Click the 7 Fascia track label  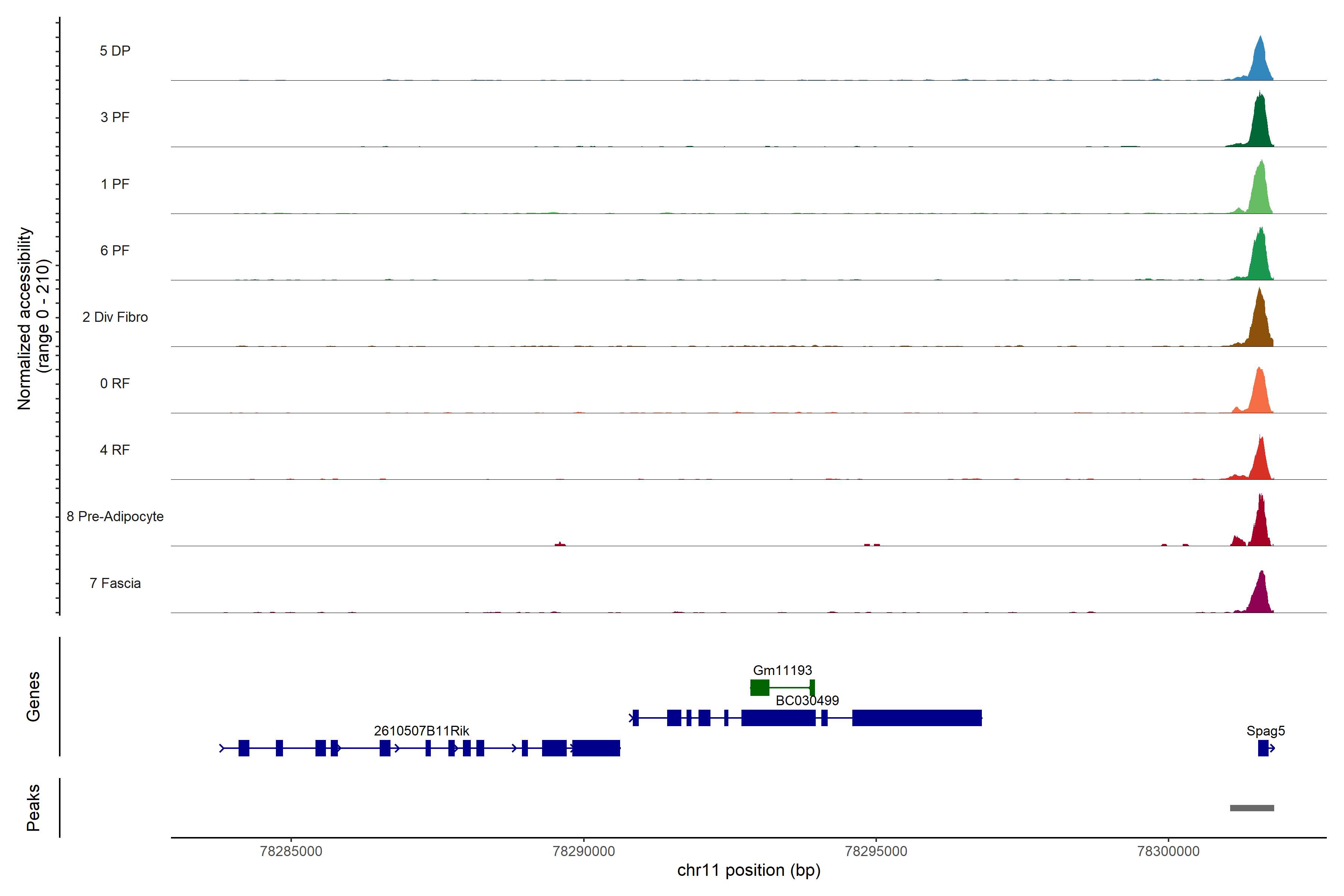115,584
